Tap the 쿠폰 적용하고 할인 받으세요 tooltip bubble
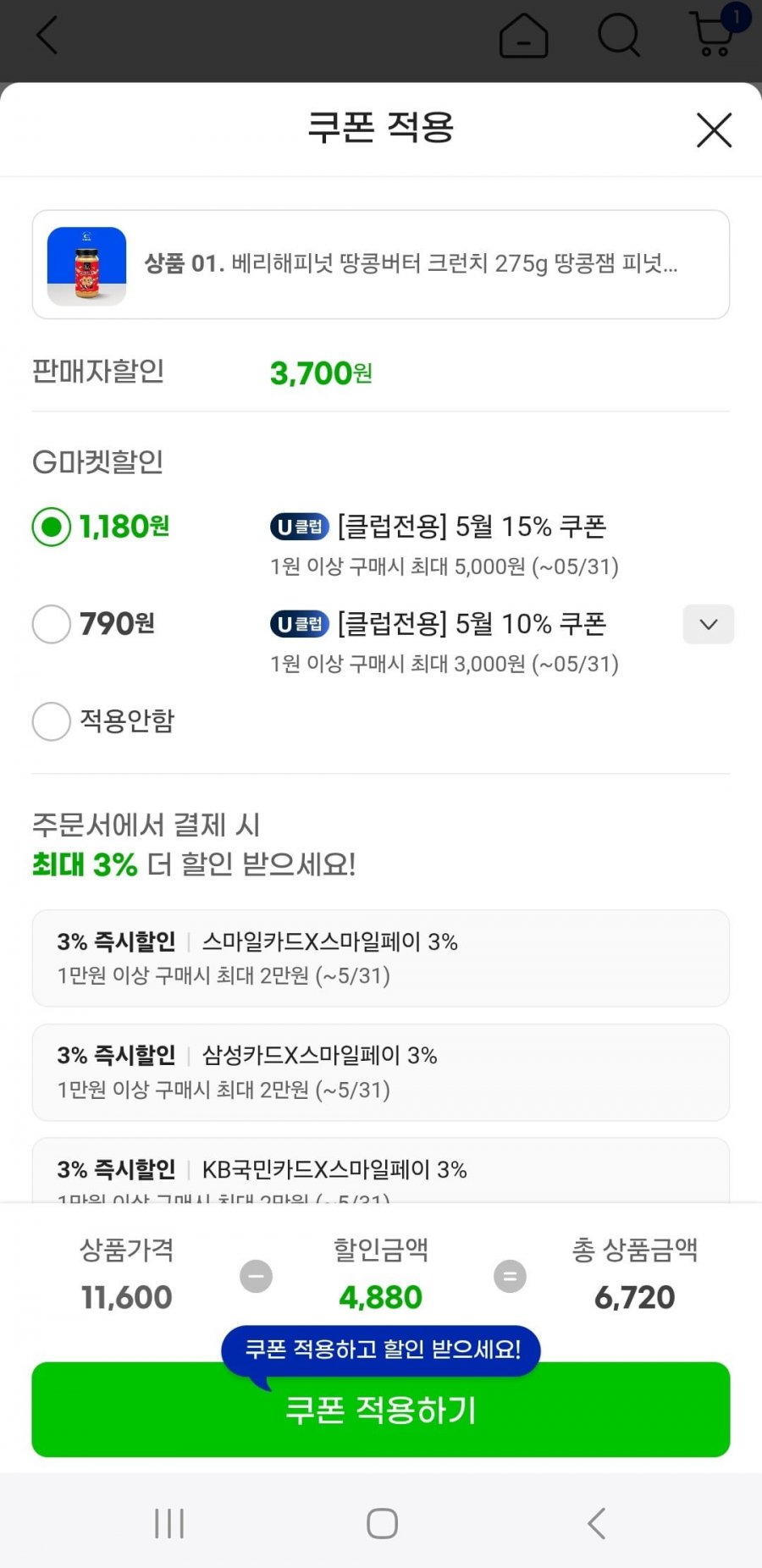Screen dimensions: 762x1568 point(381,1350)
